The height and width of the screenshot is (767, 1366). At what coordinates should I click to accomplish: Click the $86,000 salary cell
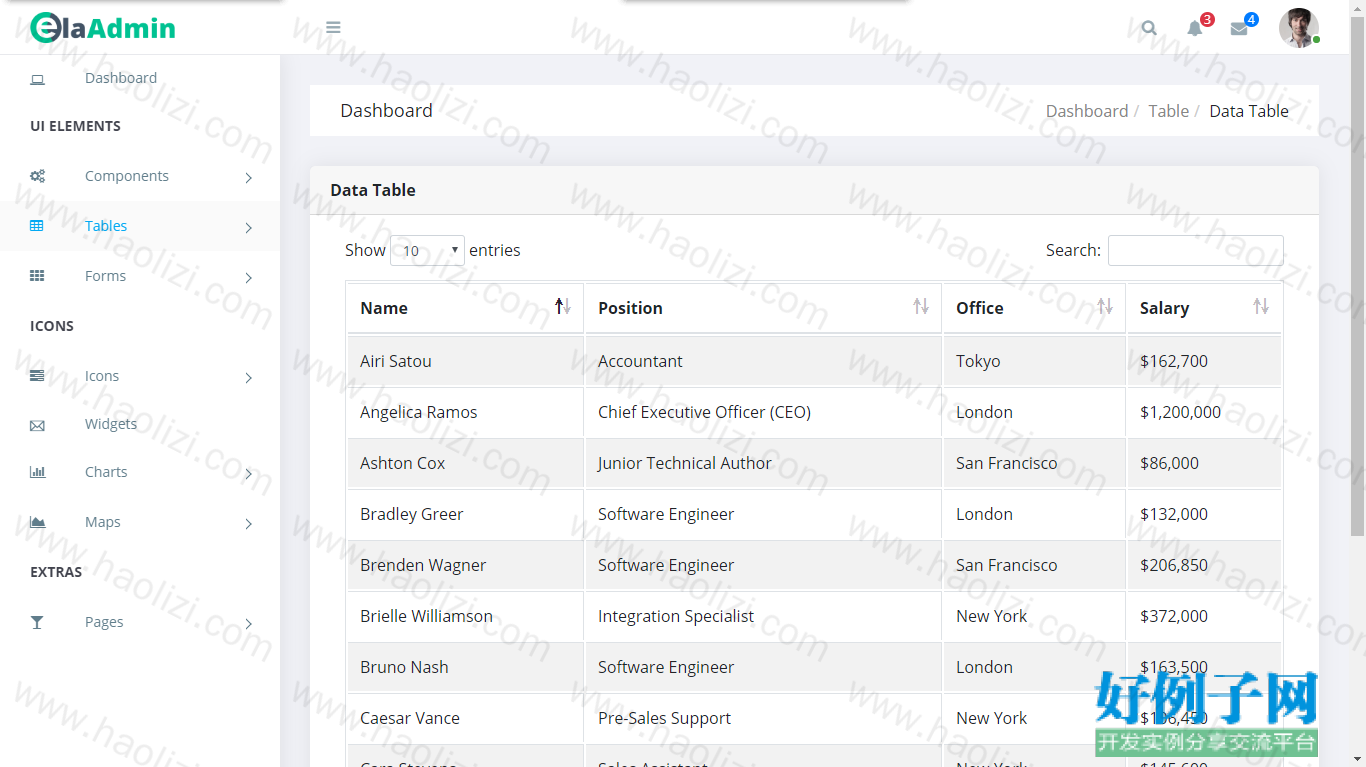[1204, 463]
